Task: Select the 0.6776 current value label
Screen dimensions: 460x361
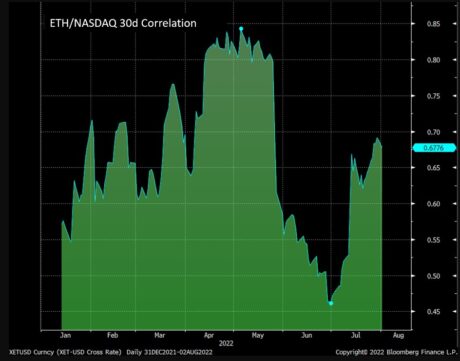Action: (x=434, y=148)
